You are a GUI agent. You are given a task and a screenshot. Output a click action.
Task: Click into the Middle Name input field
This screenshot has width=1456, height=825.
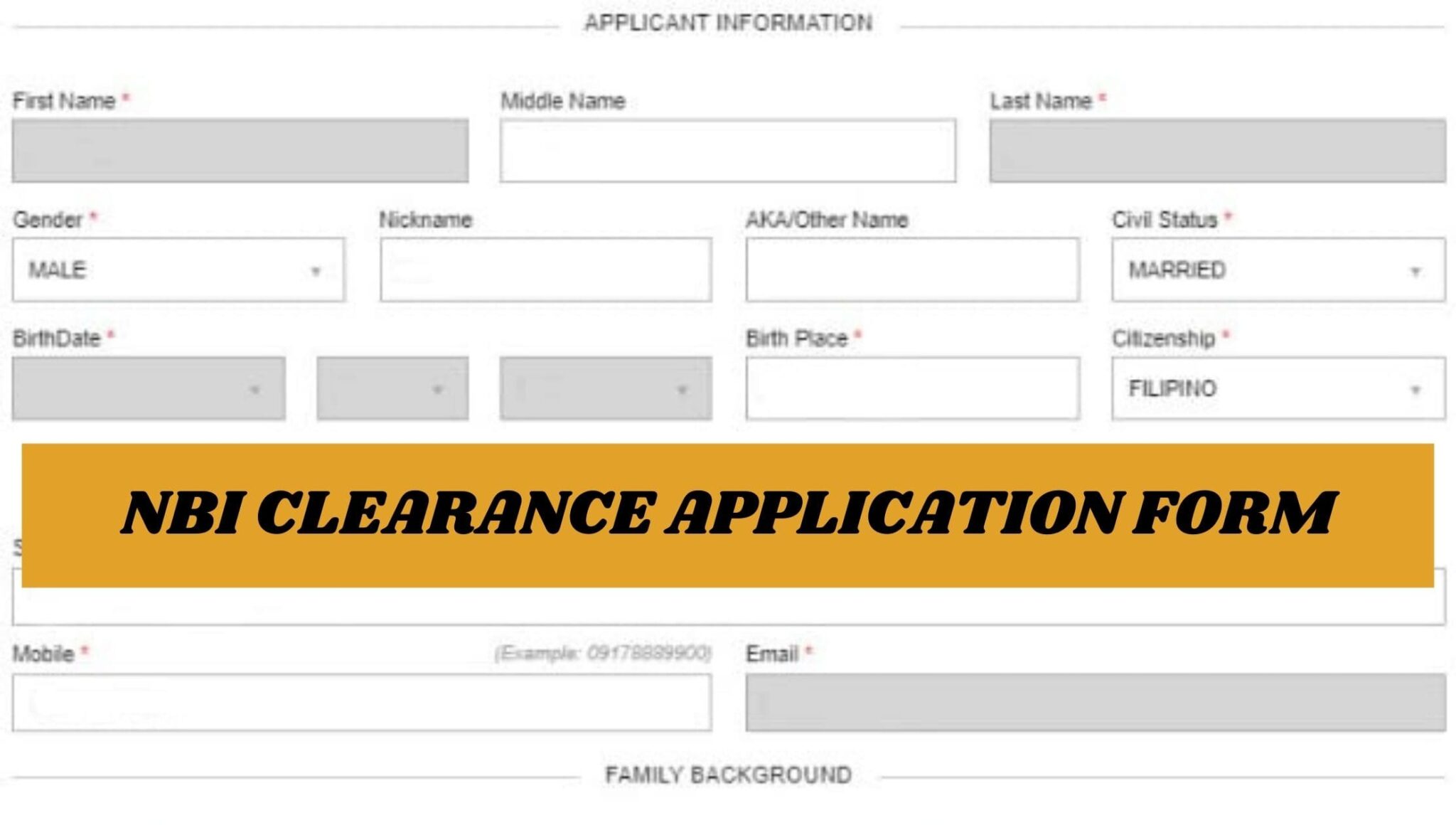point(728,150)
